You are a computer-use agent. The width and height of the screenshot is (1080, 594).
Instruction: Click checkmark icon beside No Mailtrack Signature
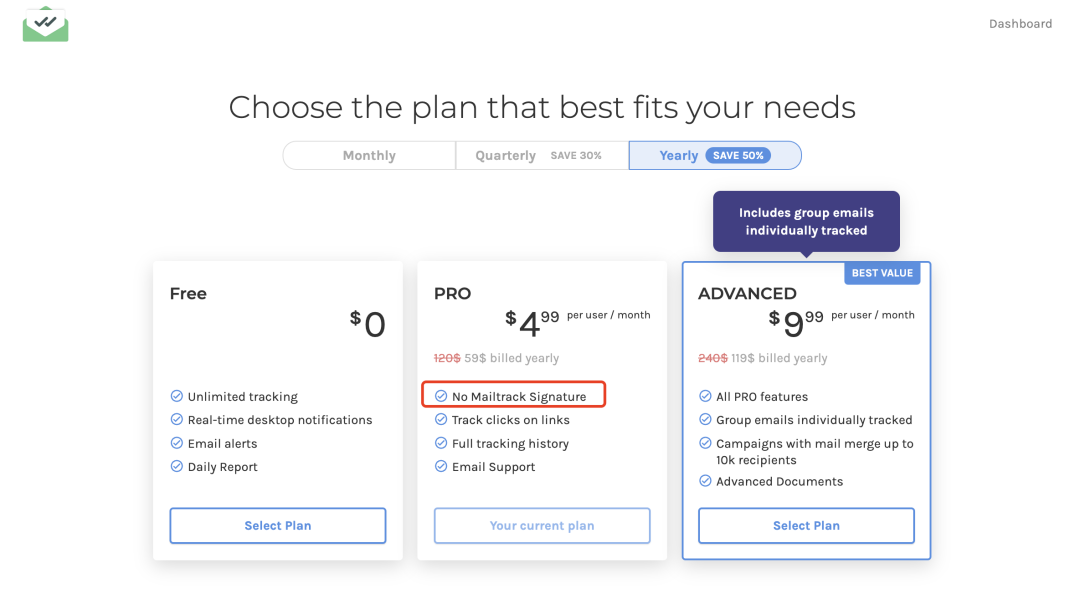[441, 396]
